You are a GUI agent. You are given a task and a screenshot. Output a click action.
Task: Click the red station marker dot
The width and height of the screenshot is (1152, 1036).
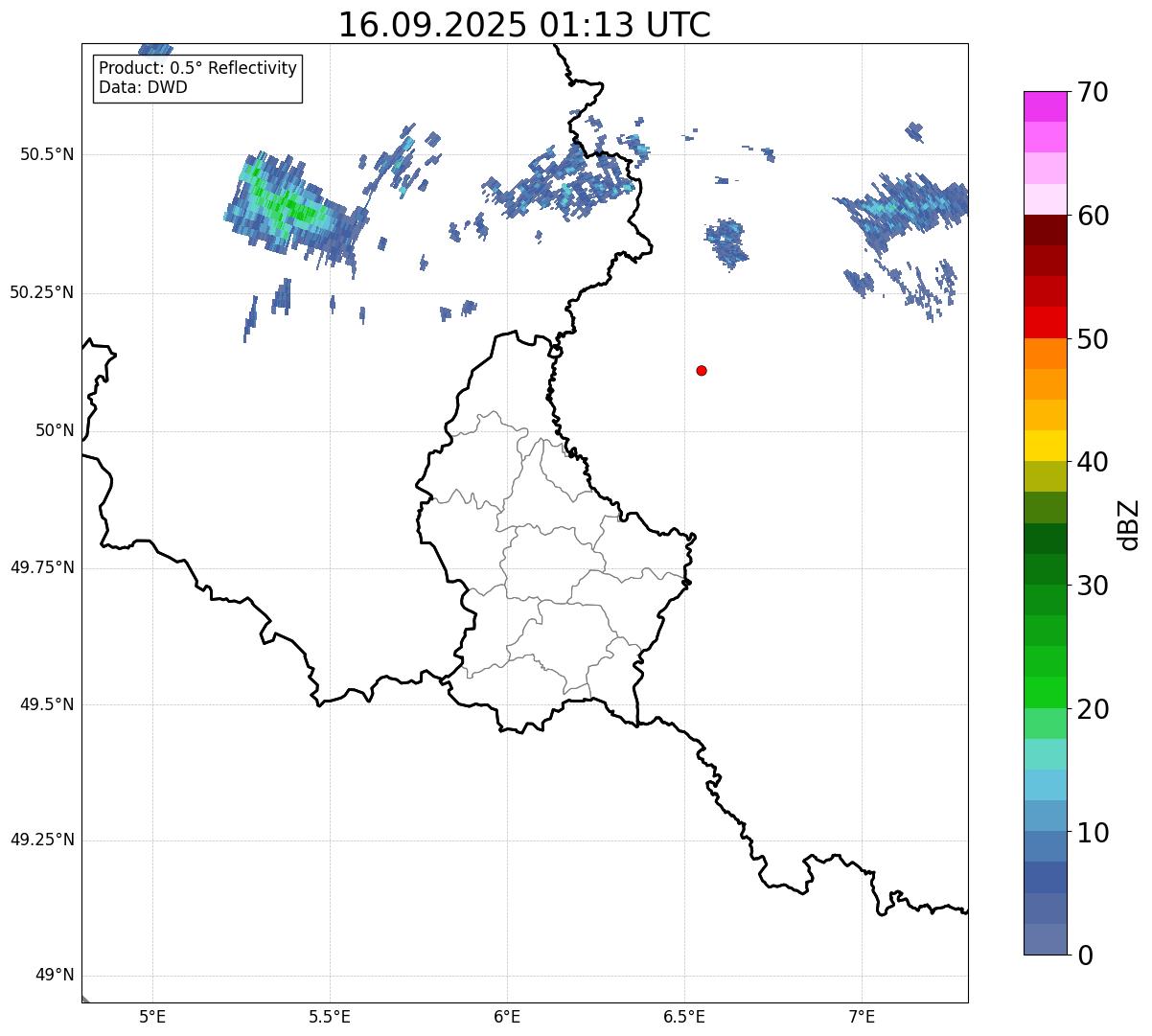[702, 371]
